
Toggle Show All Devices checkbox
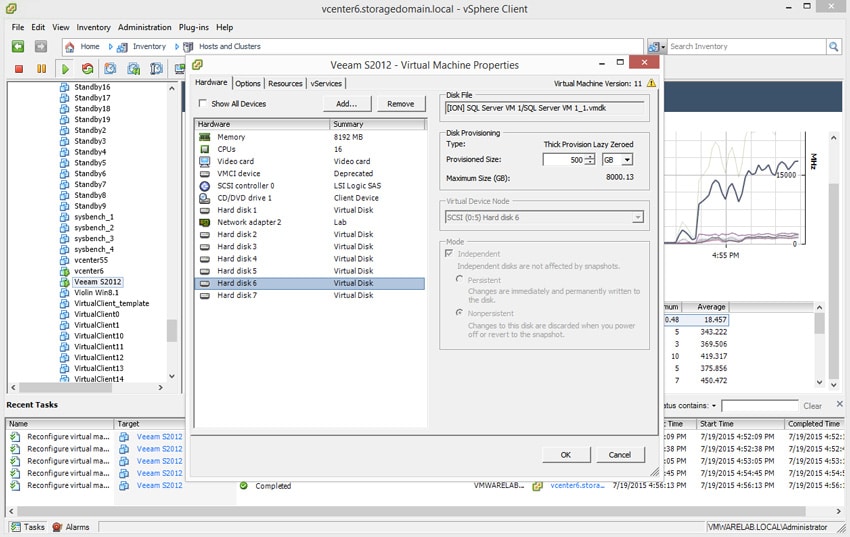click(x=202, y=103)
